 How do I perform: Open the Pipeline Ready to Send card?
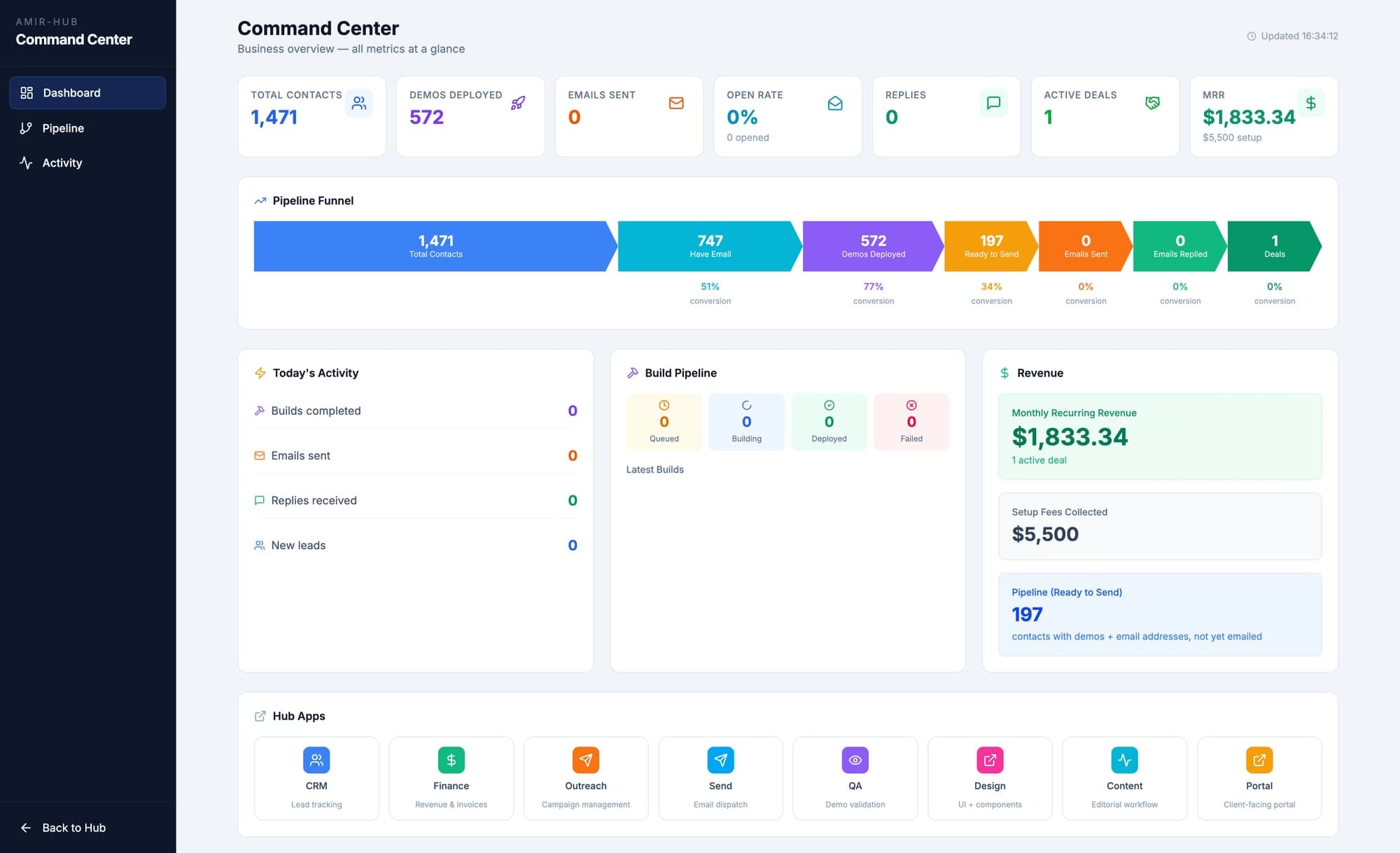point(1160,615)
